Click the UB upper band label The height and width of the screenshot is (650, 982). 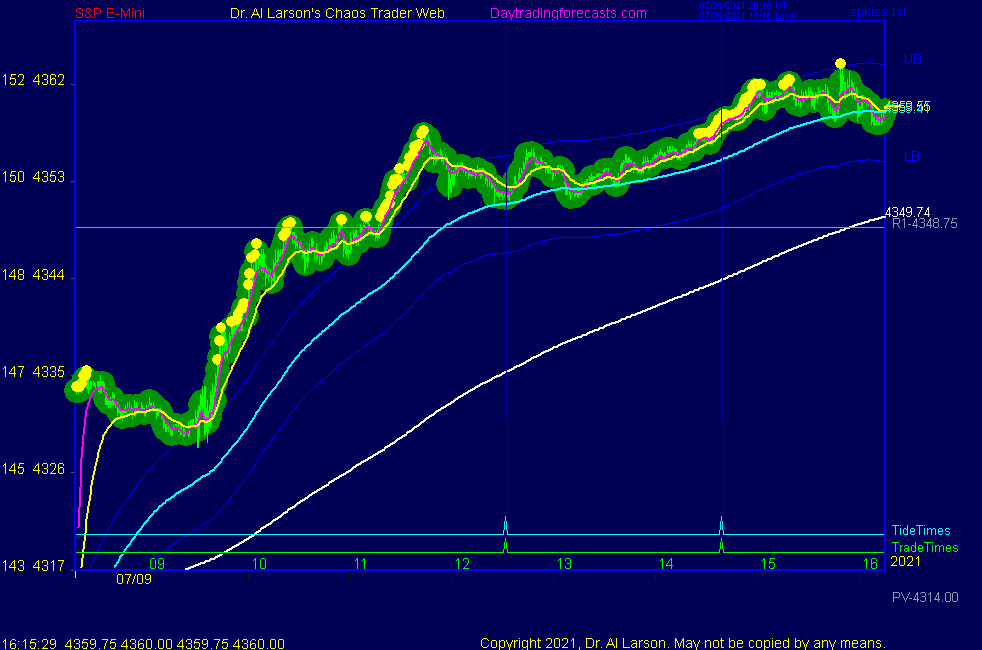(x=912, y=59)
